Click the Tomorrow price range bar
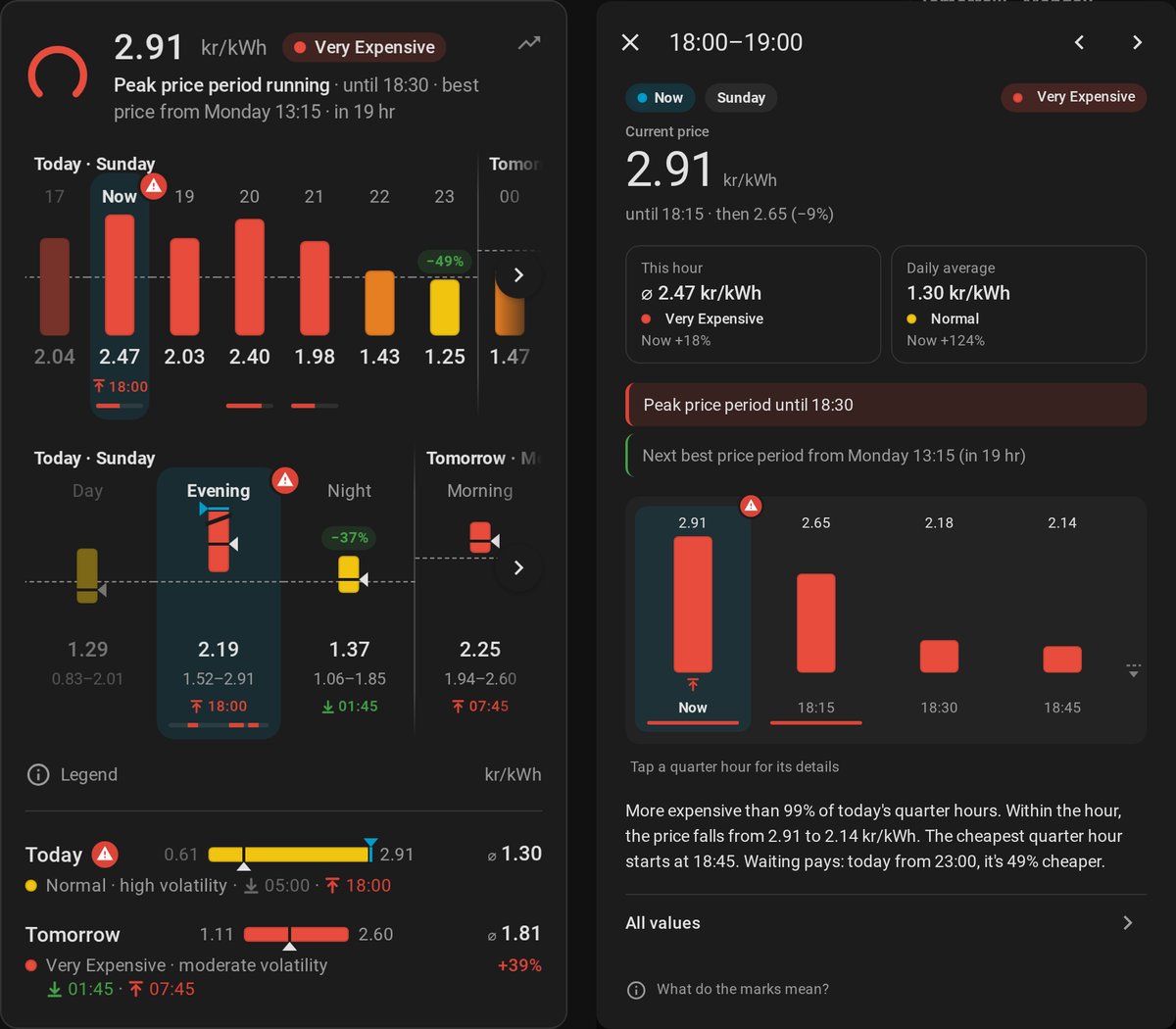Image resolution: width=1176 pixels, height=1029 pixels. click(x=296, y=935)
